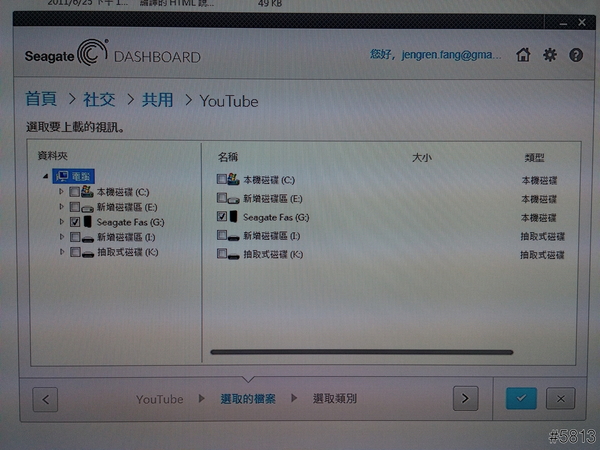This screenshot has height=450, width=600.
Task: Expand 新增磁碟區 (I:) tree node
Action: 61,237
